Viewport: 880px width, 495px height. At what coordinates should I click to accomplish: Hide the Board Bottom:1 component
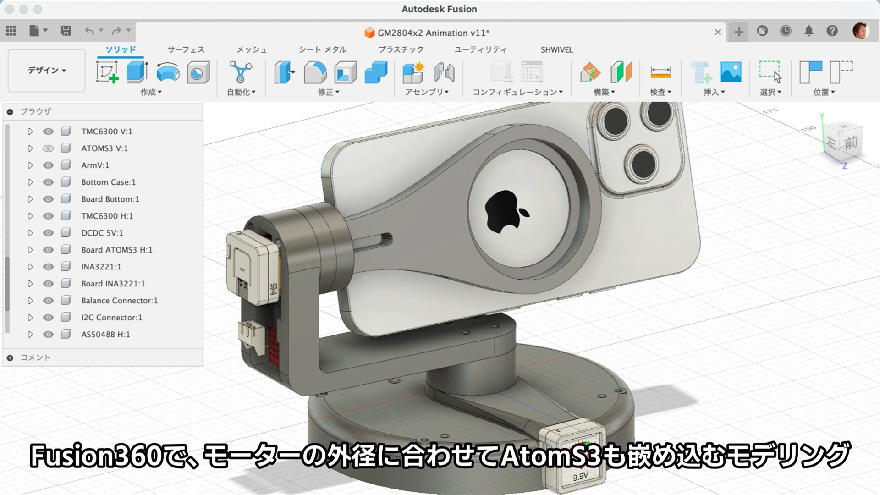48,199
